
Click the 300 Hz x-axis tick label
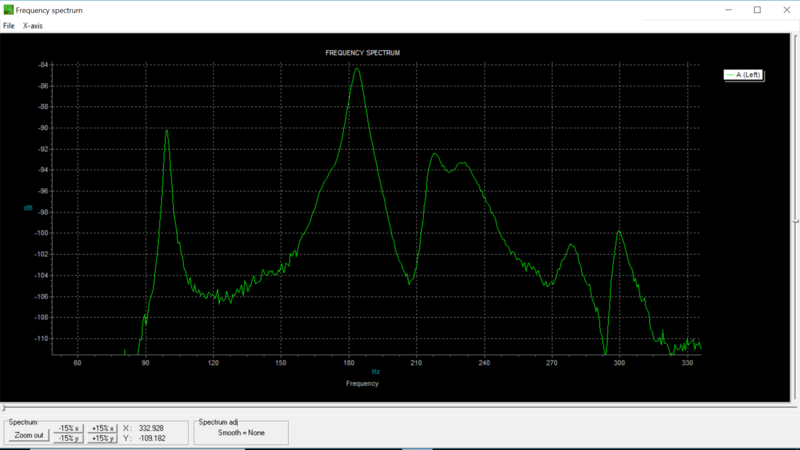point(619,363)
